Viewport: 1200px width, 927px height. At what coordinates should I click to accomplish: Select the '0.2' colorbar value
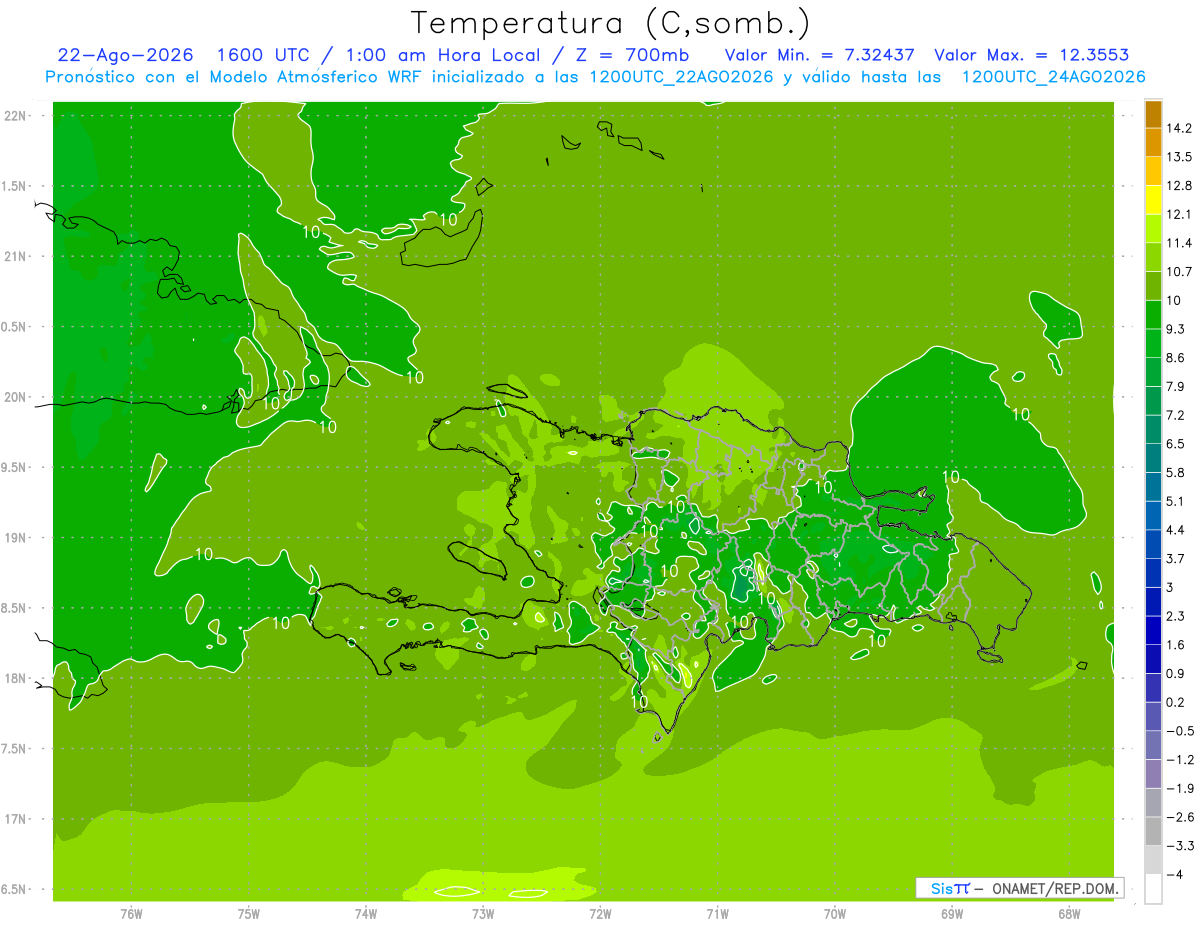click(x=1176, y=702)
